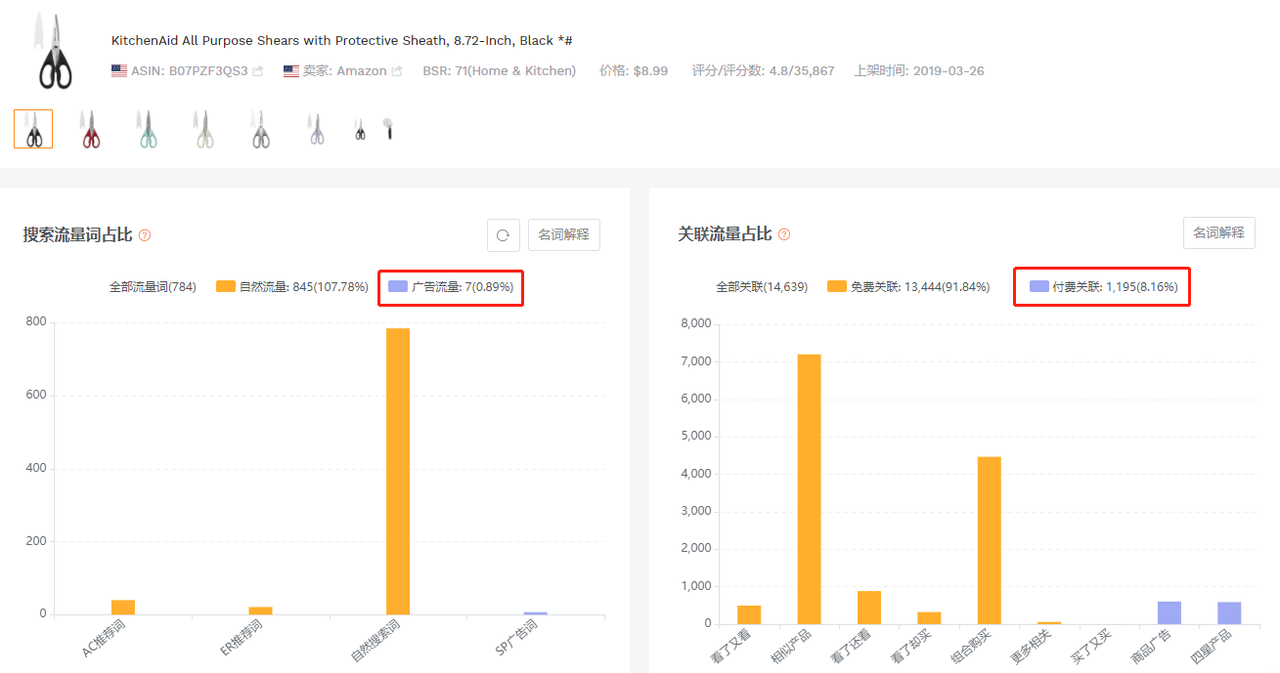Select the red shears variant thumbnail
The image size is (1280, 673).
tap(91, 130)
